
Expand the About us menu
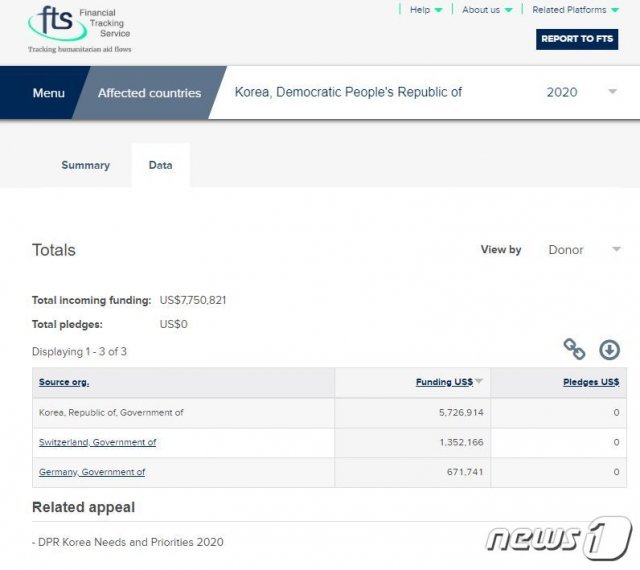pyautogui.click(x=487, y=10)
